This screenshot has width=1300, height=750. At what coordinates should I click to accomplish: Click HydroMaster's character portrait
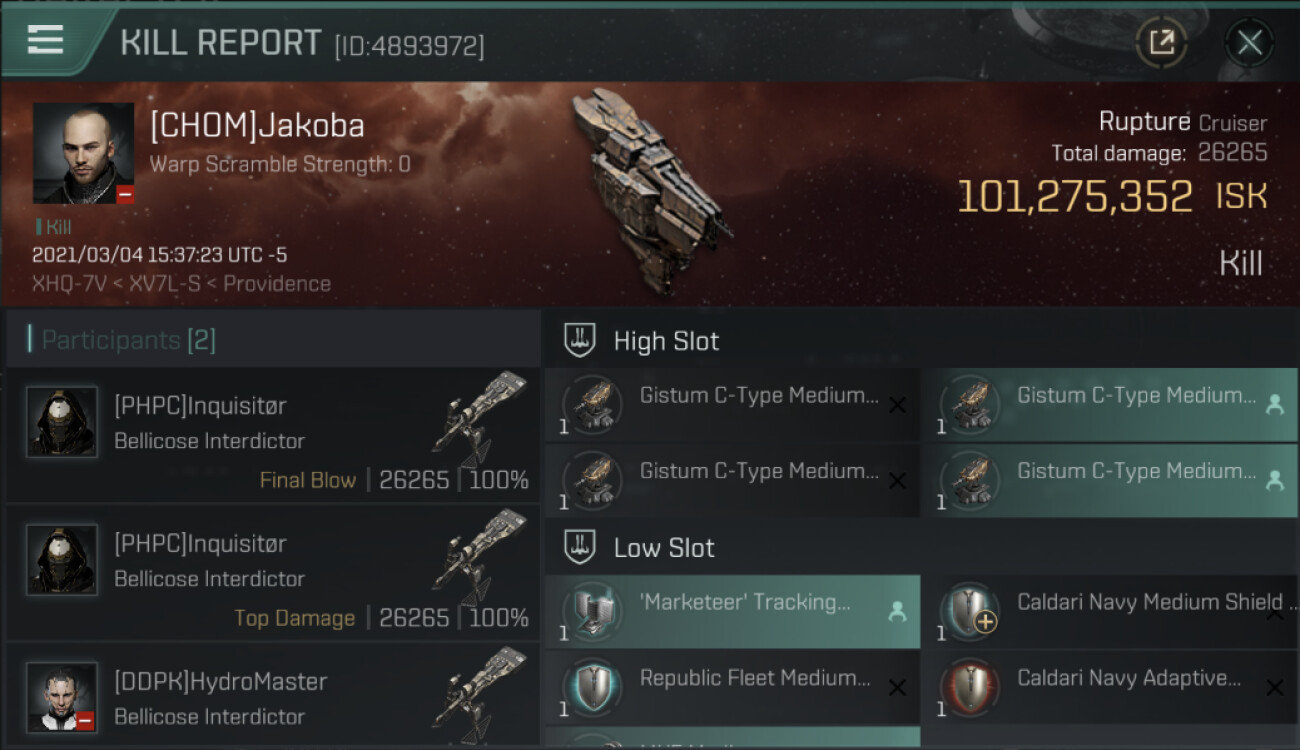(62, 697)
